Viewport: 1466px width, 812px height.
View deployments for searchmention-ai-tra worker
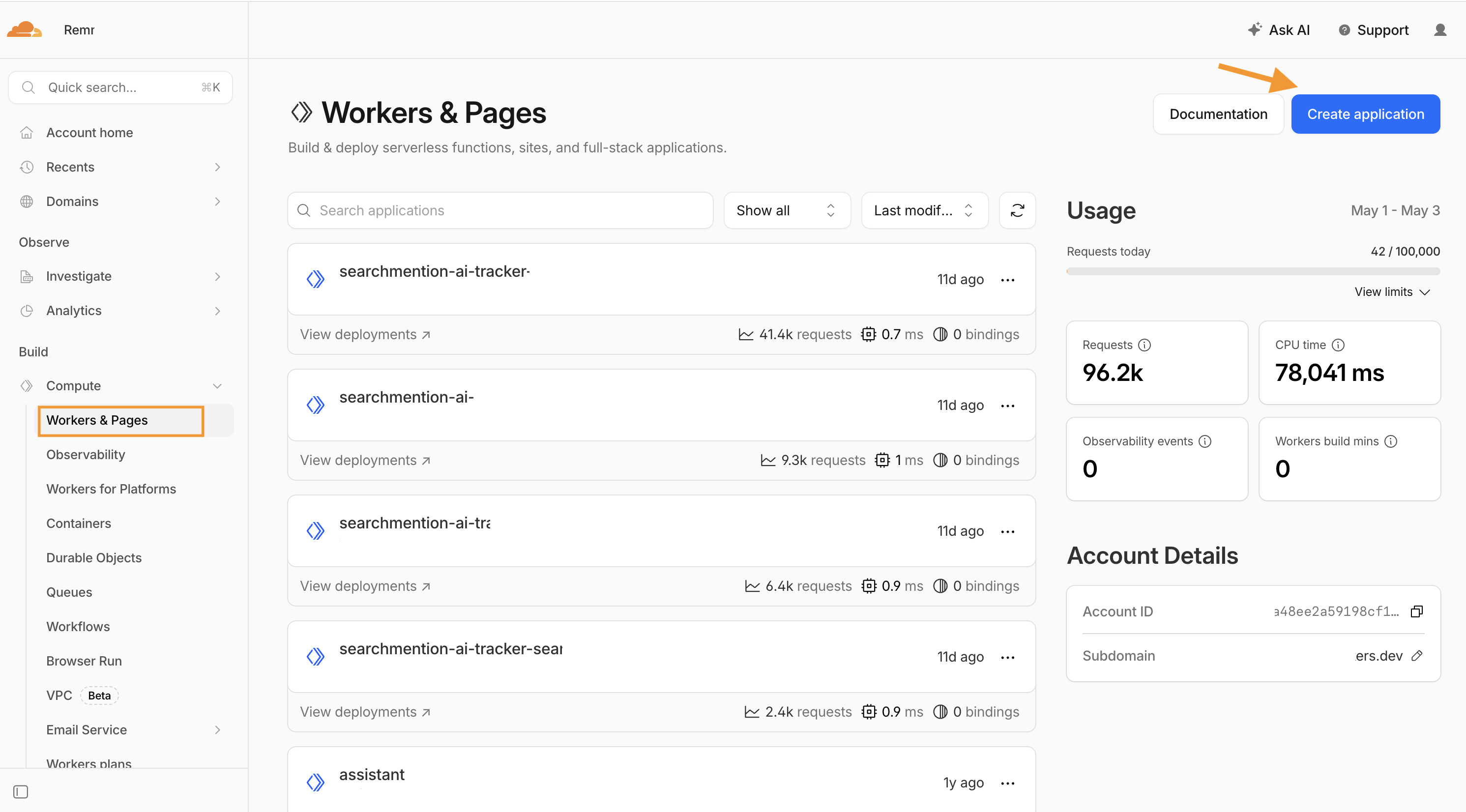(365, 586)
